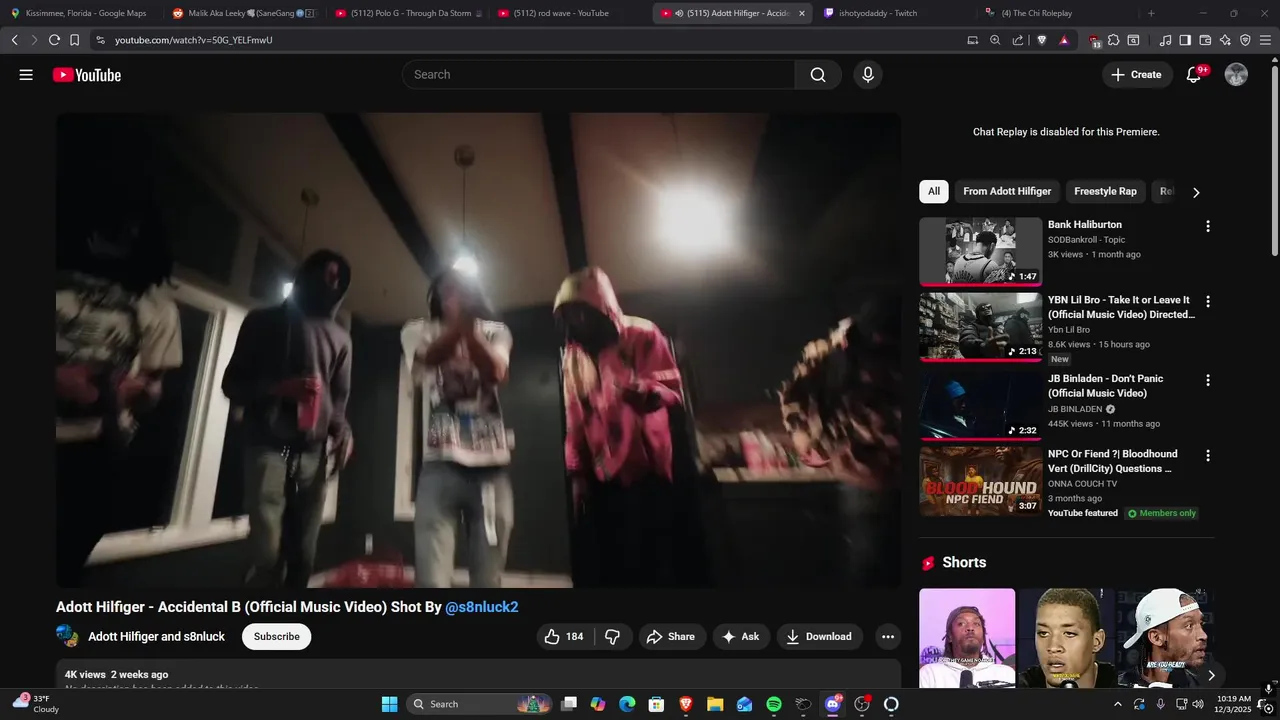1280x720 pixels.
Task: Toggle the microphone tray icon
Action: [x=1160, y=704]
